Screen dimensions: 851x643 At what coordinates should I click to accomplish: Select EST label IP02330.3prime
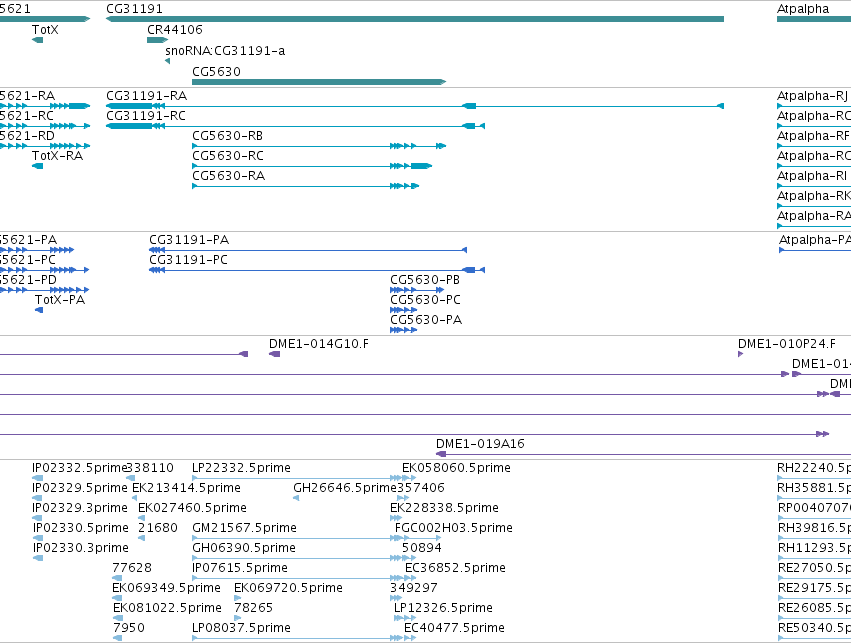pos(81,548)
